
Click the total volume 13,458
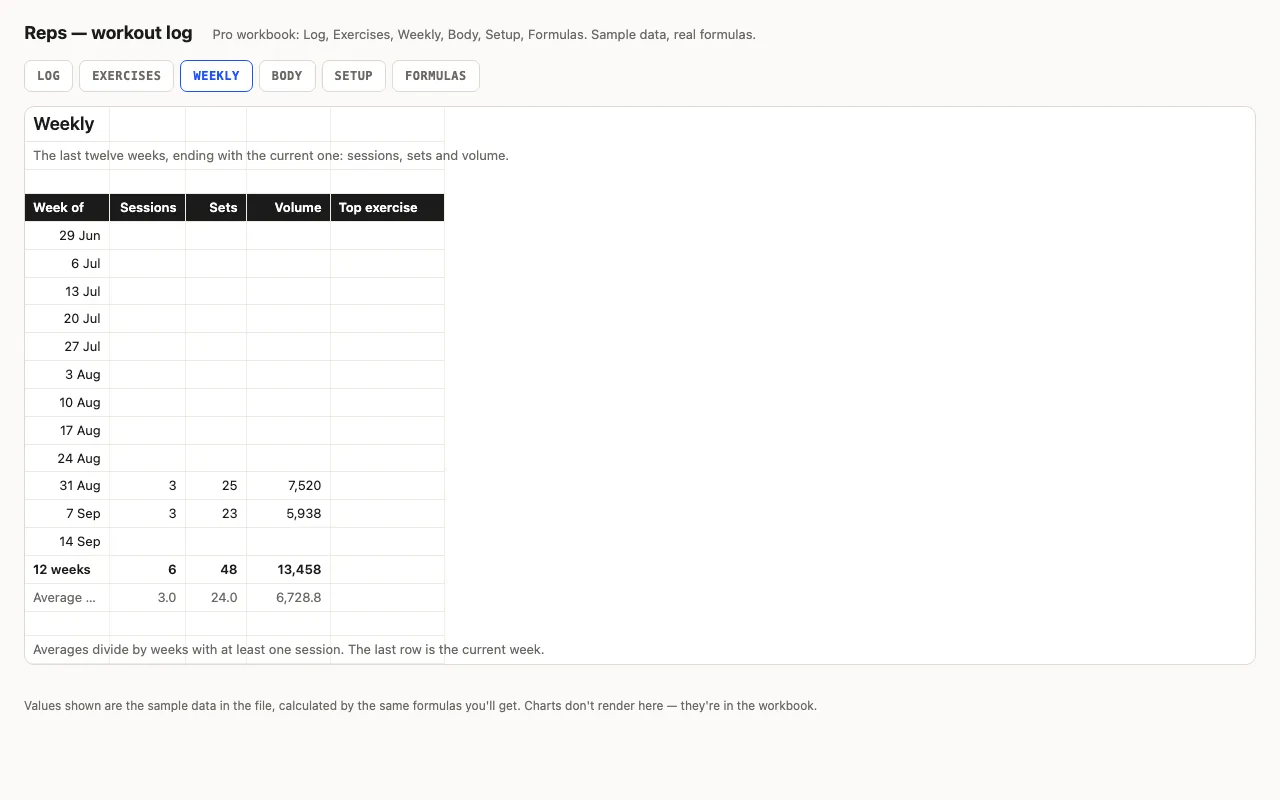pyautogui.click(x=289, y=570)
